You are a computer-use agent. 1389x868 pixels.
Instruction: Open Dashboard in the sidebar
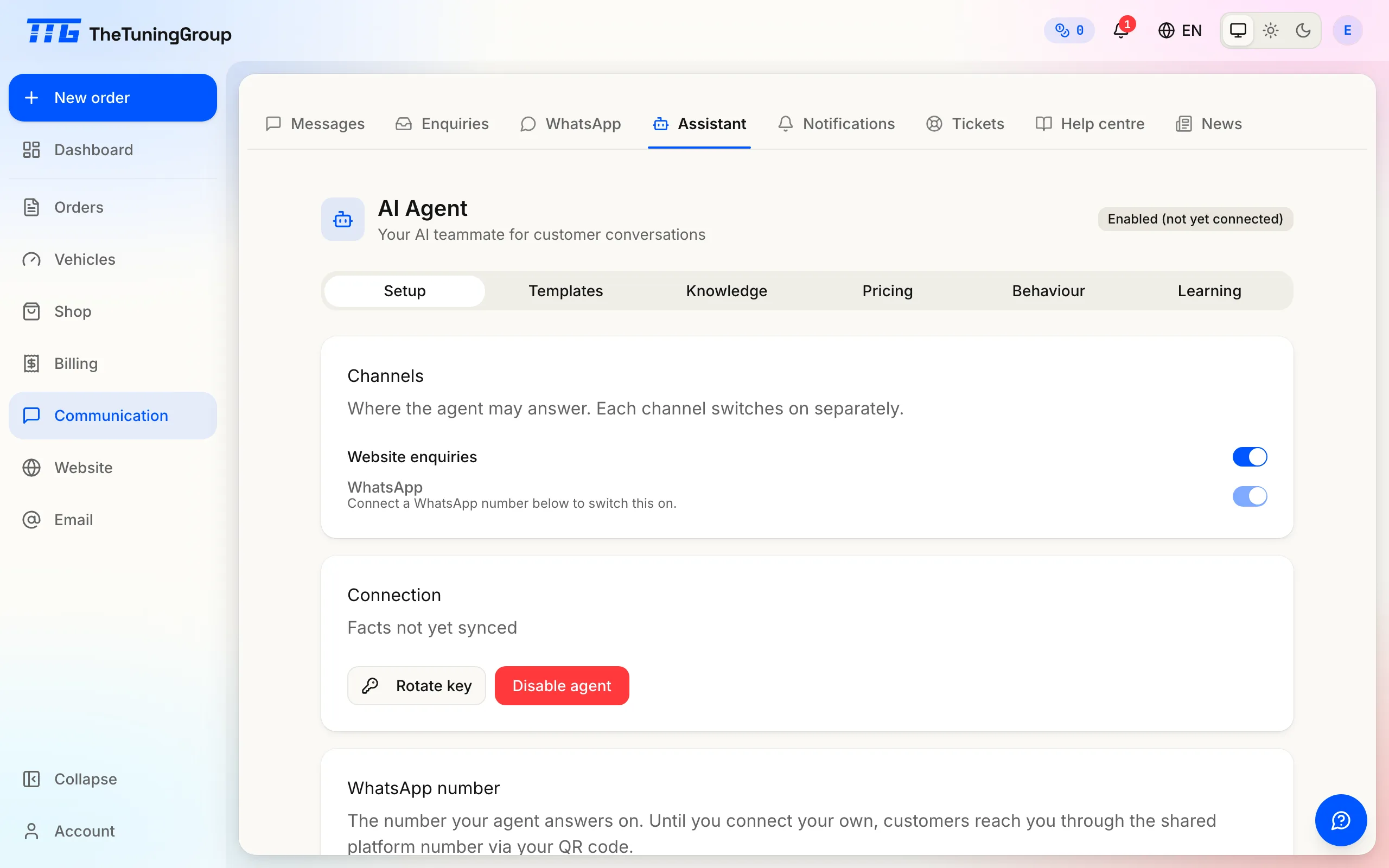(x=112, y=150)
